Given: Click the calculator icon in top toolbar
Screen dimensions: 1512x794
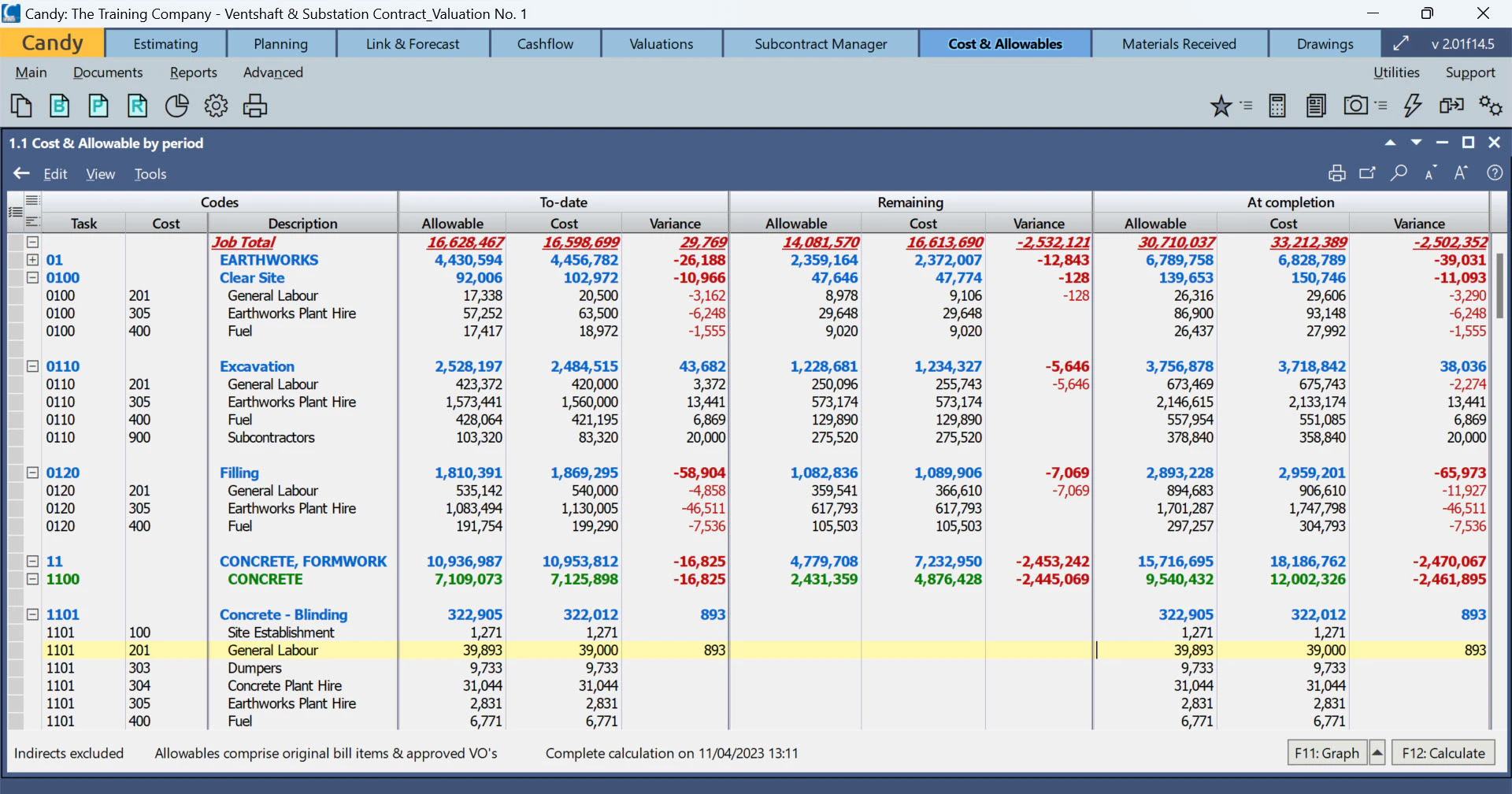Looking at the screenshot, I should 1277,106.
